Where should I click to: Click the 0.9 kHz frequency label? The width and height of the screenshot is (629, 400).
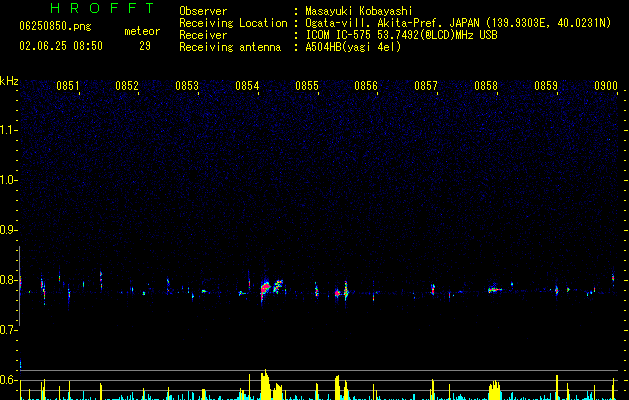8,230
